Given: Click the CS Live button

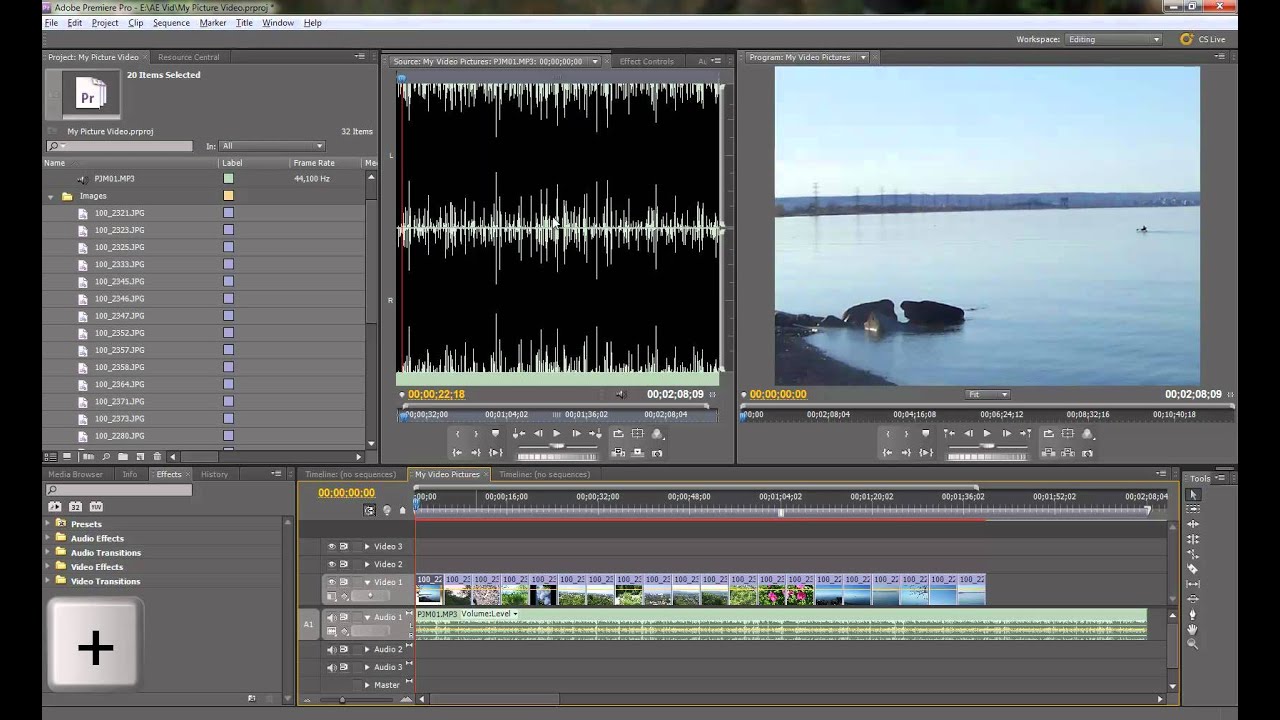Looking at the screenshot, I should tap(1202, 39).
